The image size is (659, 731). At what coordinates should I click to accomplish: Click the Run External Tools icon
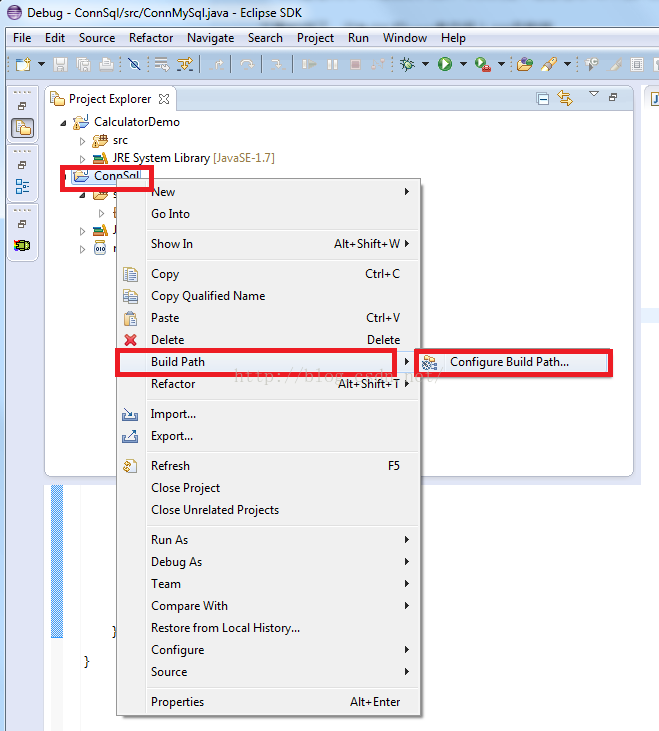tap(482, 64)
